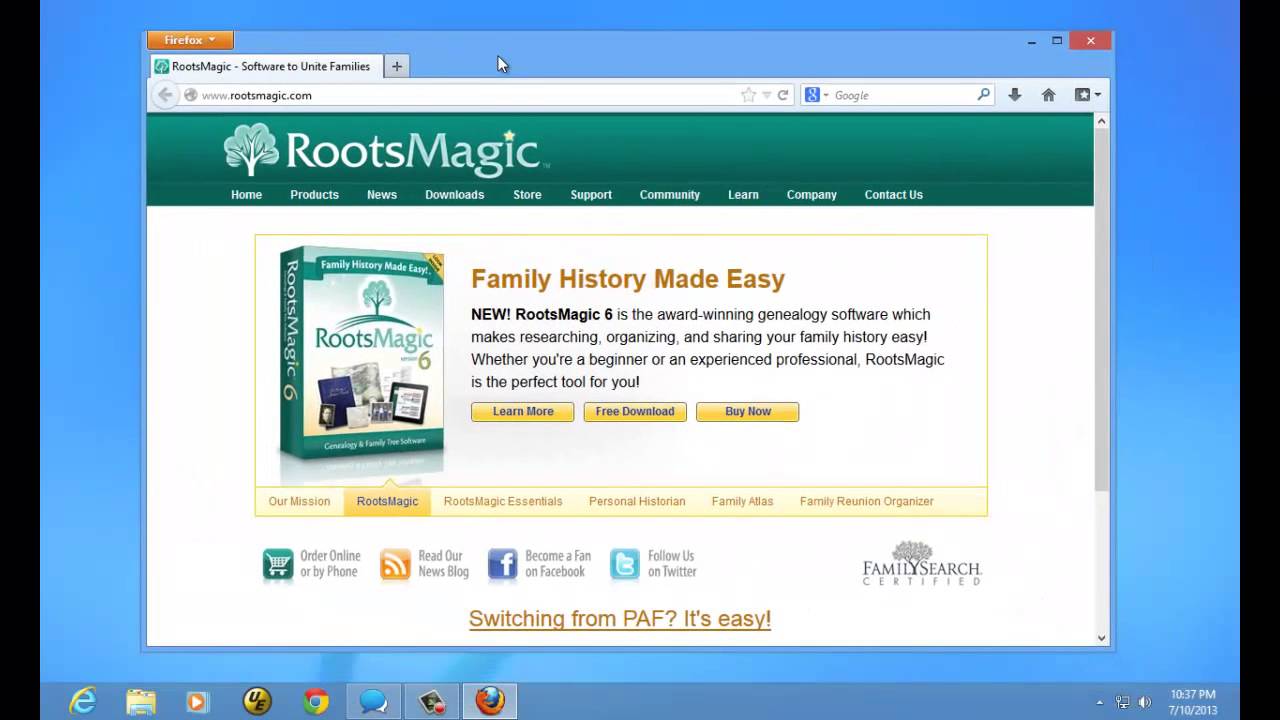1280x720 pixels.
Task: Open UltraEdit from the taskbar
Action: click(257, 702)
